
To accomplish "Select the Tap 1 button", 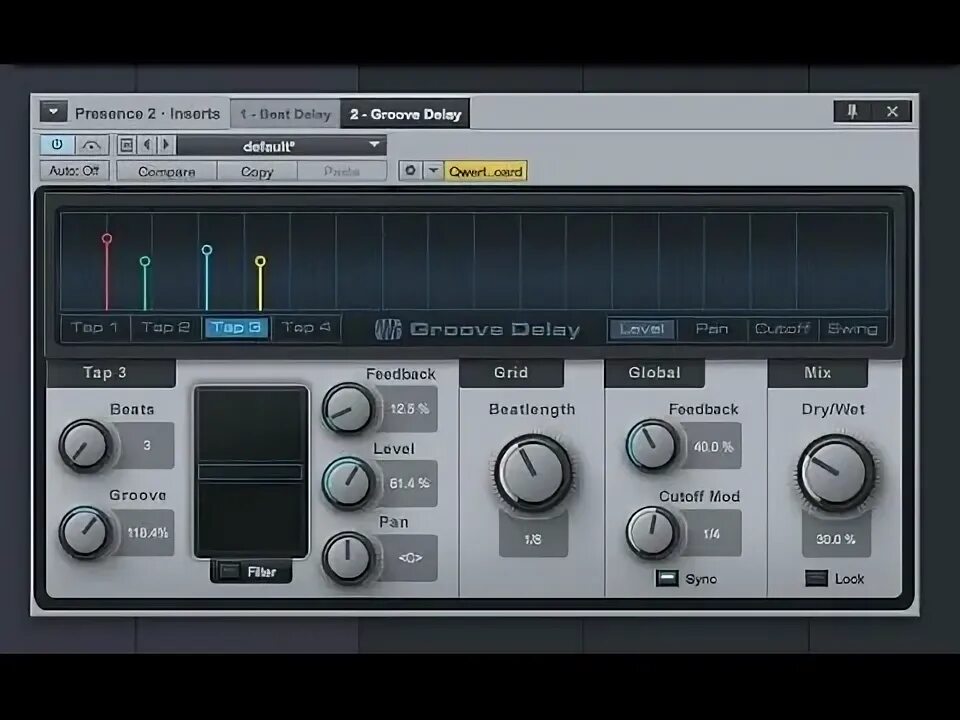I will [x=95, y=328].
